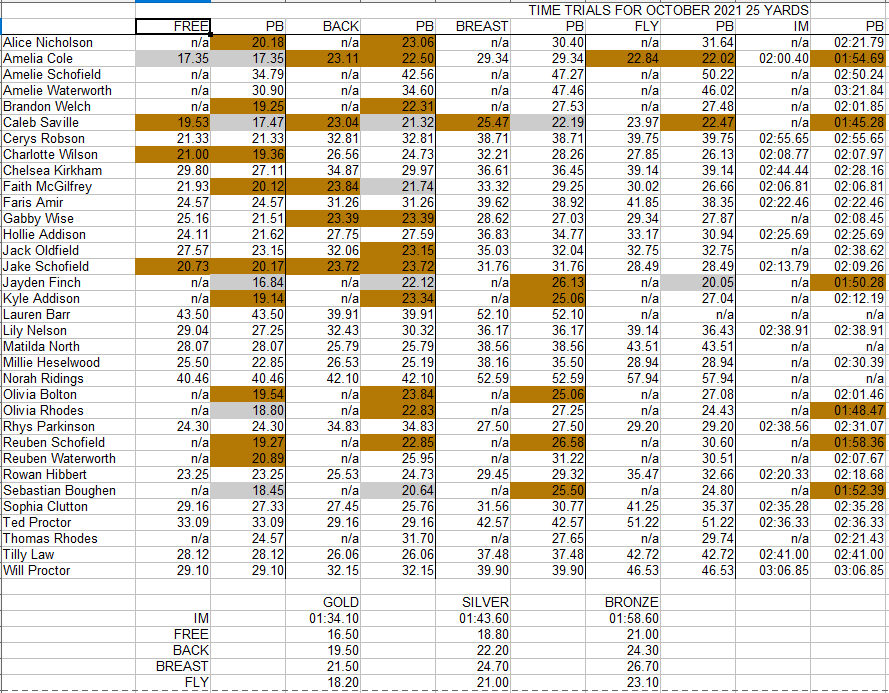Click the name cell Chelsea Kirkham
The image size is (889, 693).
pyautogui.click(x=68, y=170)
